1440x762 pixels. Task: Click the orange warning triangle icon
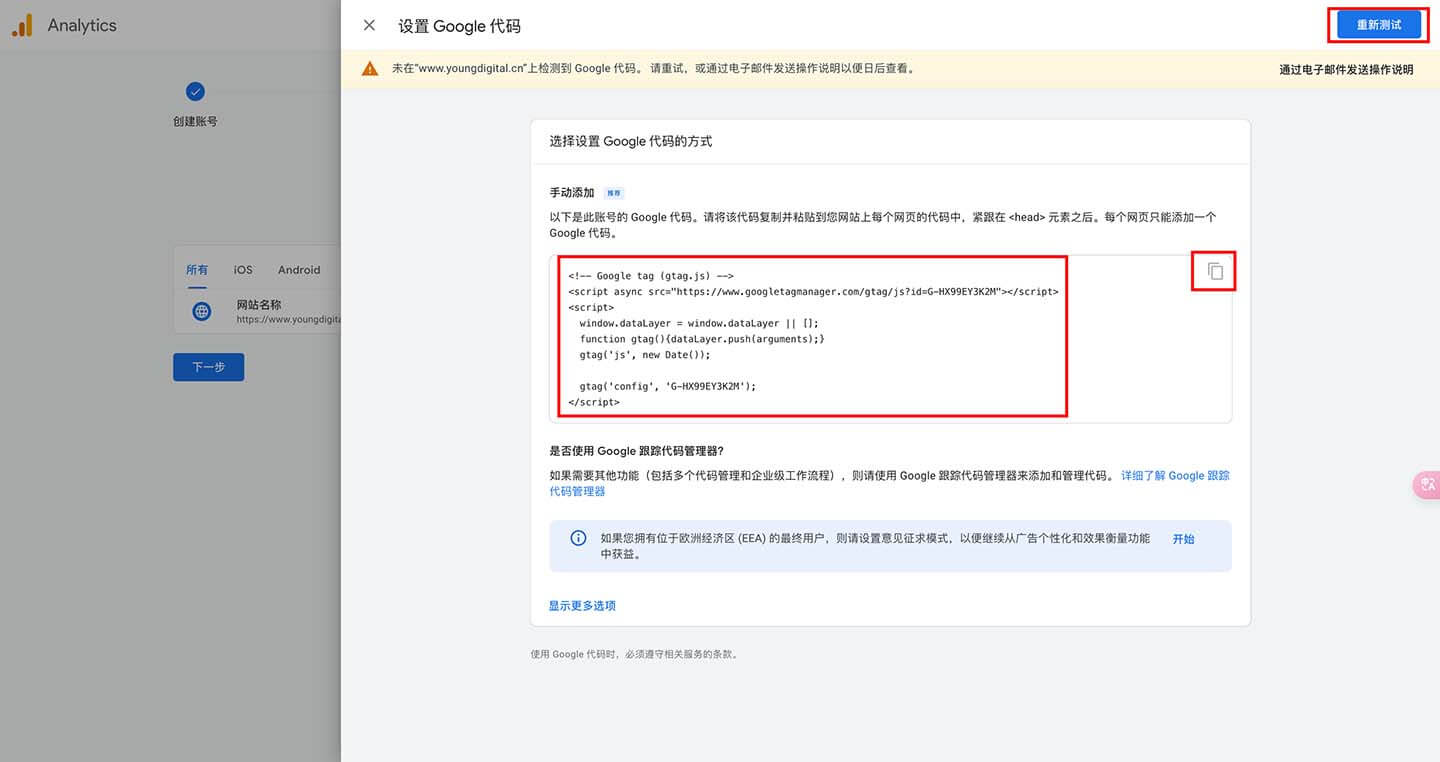[370, 69]
